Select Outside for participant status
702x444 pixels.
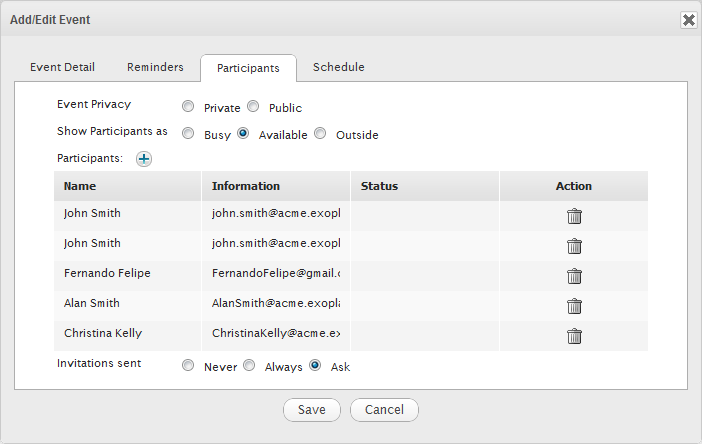[320, 134]
